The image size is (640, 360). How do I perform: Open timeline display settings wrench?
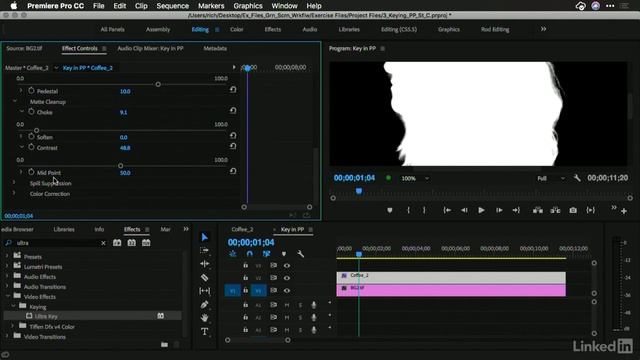click(300, 254)
